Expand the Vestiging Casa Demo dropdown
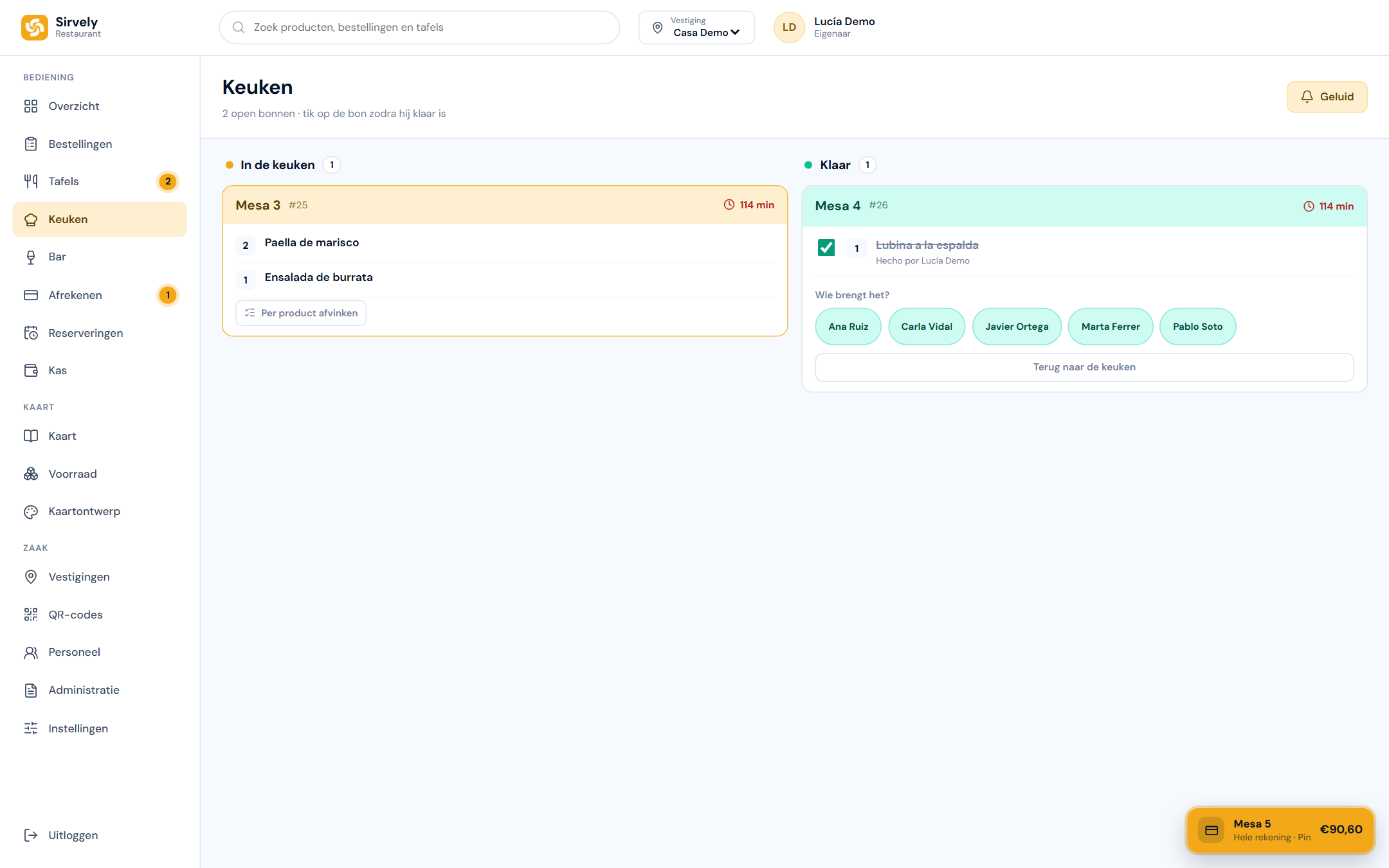This screenshot has width=1389, height=868. pos(696,28)
